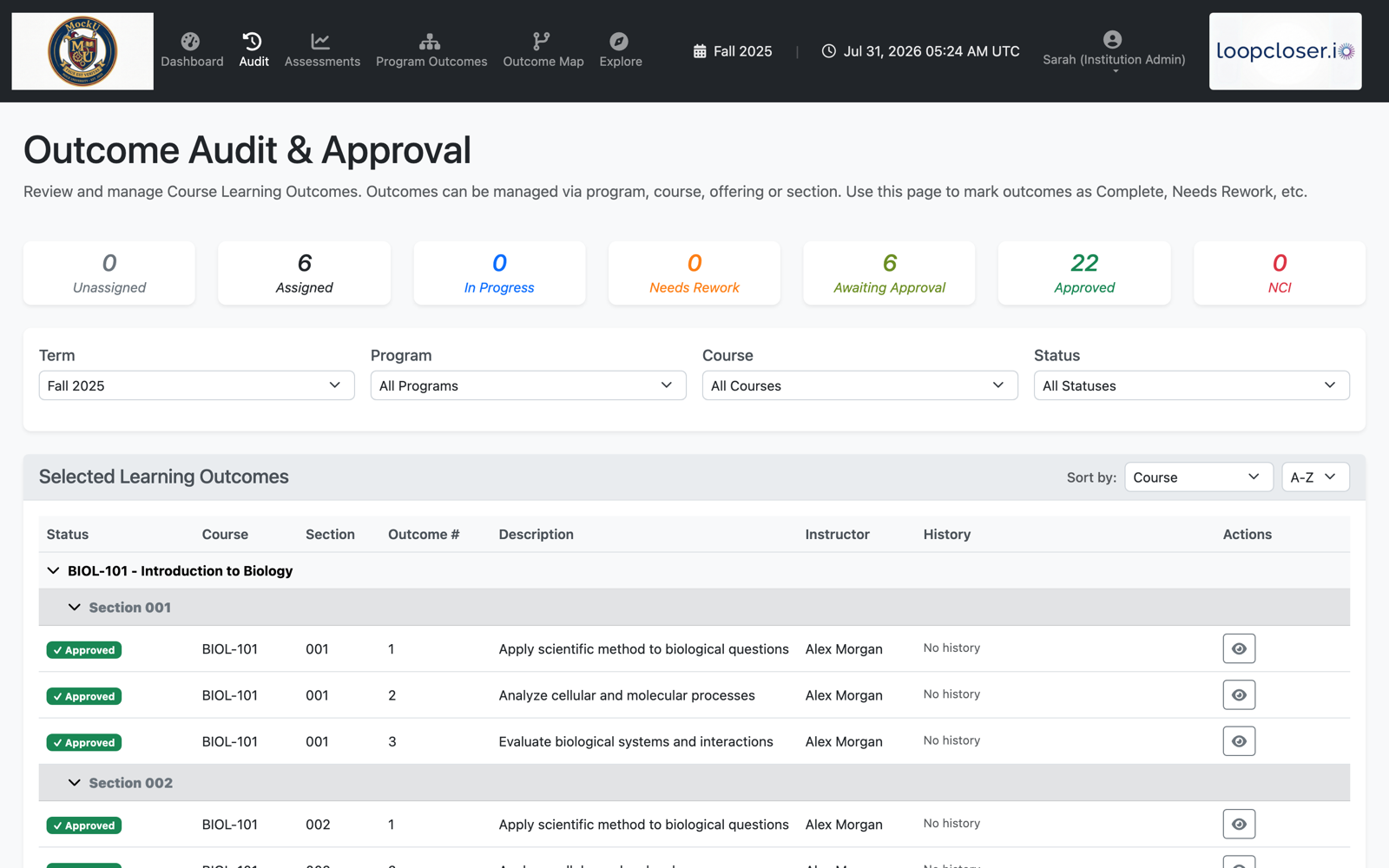Filter by the Awaiting Approval count card
The height and width of the screenshot is (868, 1389).
coord(889,273)
